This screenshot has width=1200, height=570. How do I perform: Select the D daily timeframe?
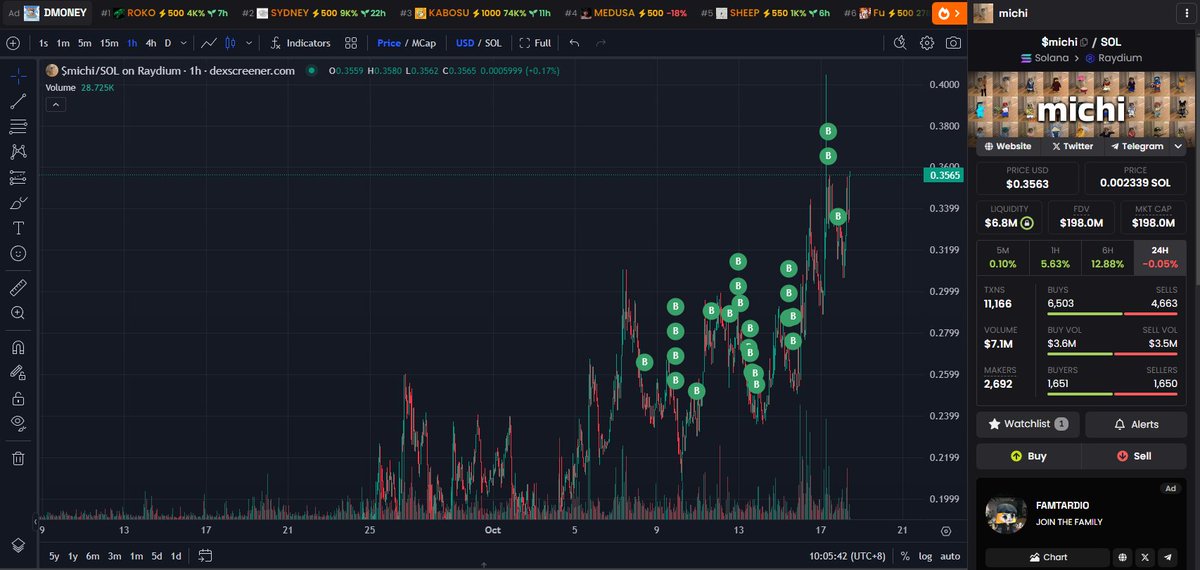click(x=168, y=43)
